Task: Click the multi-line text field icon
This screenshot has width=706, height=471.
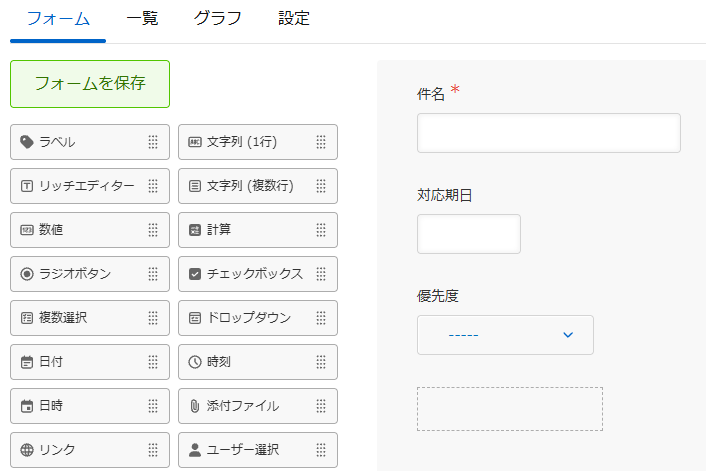Action: 195,186
